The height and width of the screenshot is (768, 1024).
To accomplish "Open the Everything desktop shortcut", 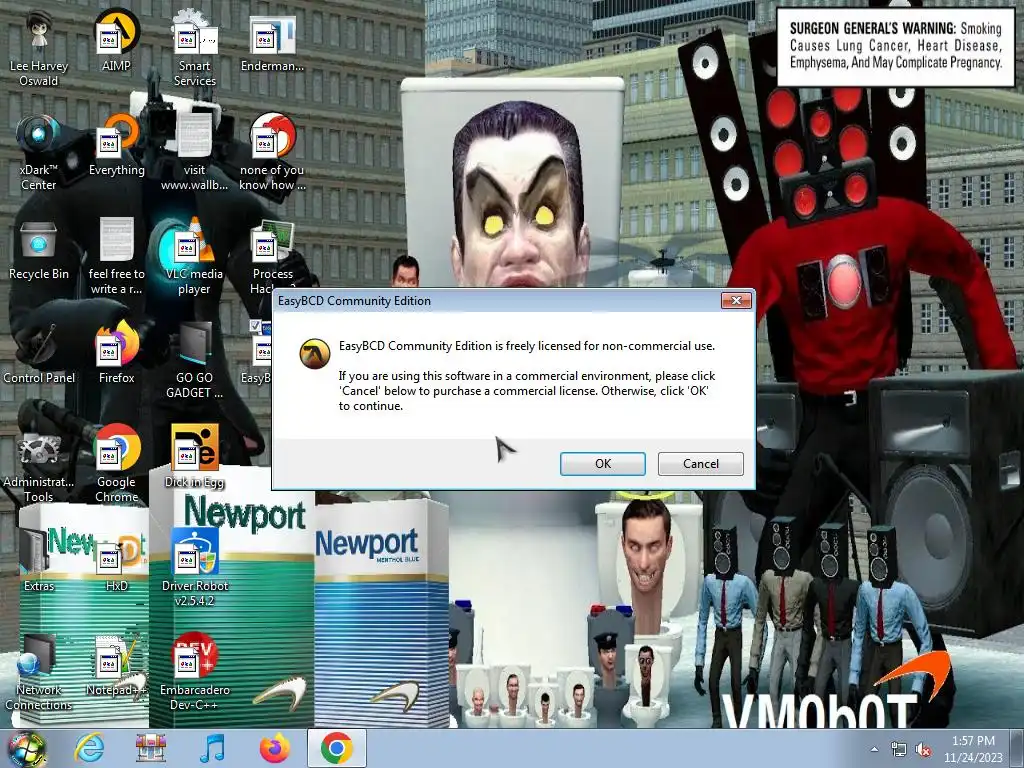I will (x=116, y=146).
